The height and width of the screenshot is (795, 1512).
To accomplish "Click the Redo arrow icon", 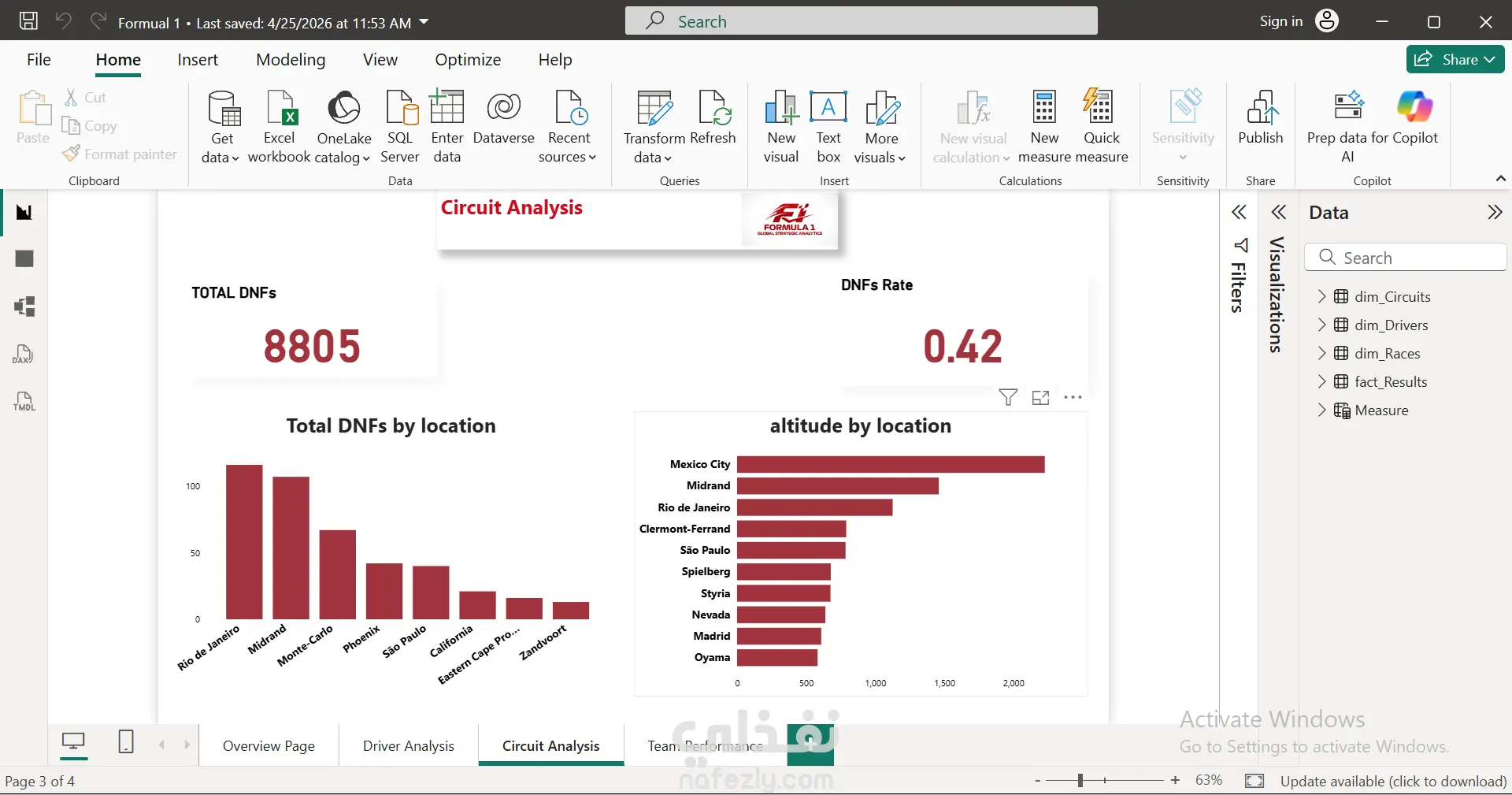I will tap(98, 21).
